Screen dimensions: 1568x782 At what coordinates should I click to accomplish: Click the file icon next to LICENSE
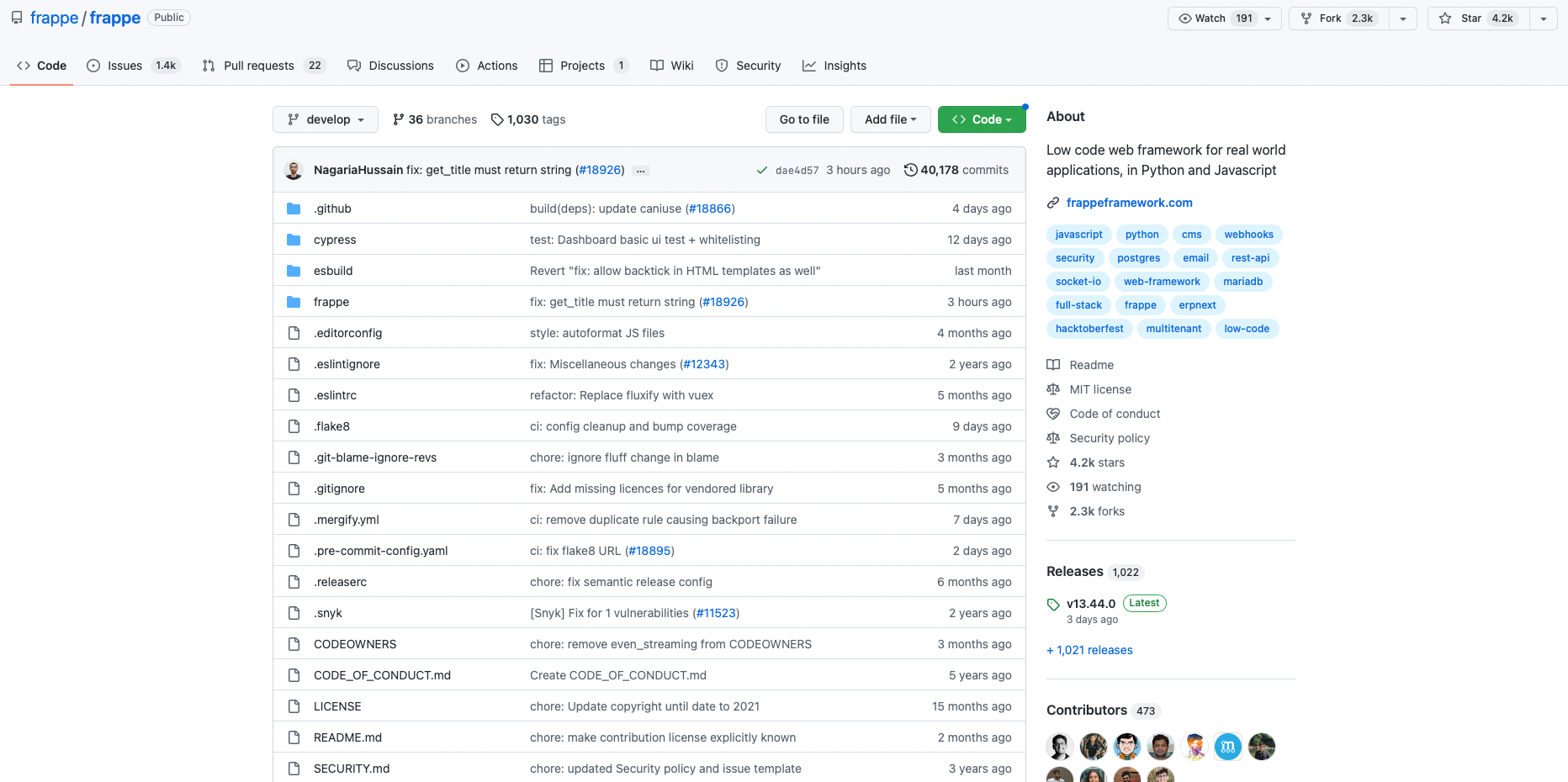tap(294, 706)
